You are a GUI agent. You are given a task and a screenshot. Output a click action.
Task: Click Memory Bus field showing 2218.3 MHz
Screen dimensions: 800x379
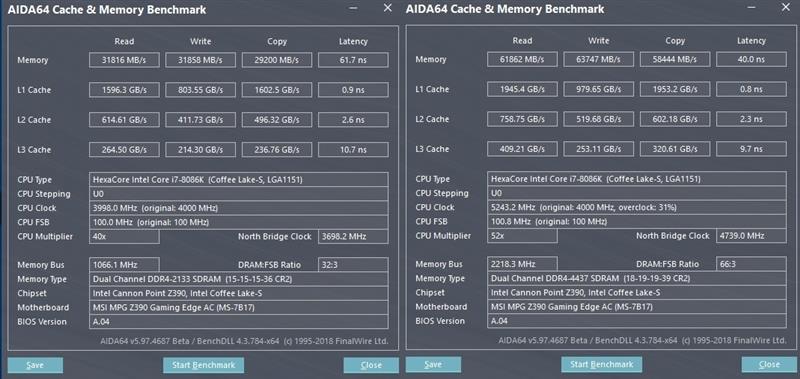(522, 264)
